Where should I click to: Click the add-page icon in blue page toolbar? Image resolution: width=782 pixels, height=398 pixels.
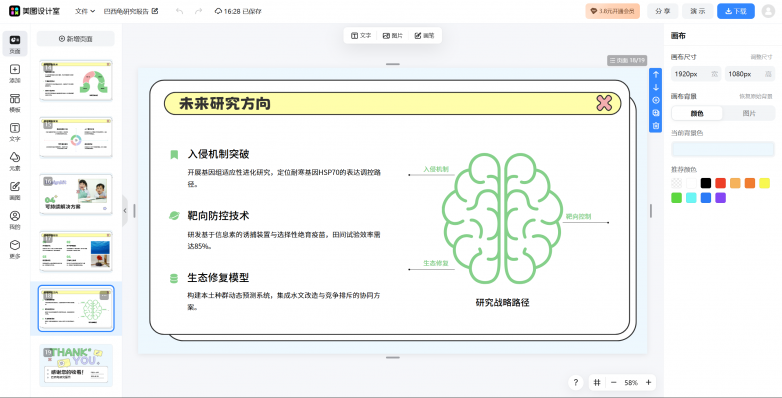(x=656, y=100)
